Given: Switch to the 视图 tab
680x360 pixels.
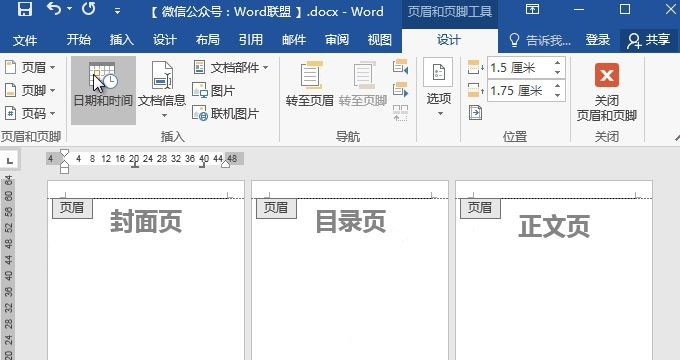Looking at the screenshot, I should coord(379,40).
